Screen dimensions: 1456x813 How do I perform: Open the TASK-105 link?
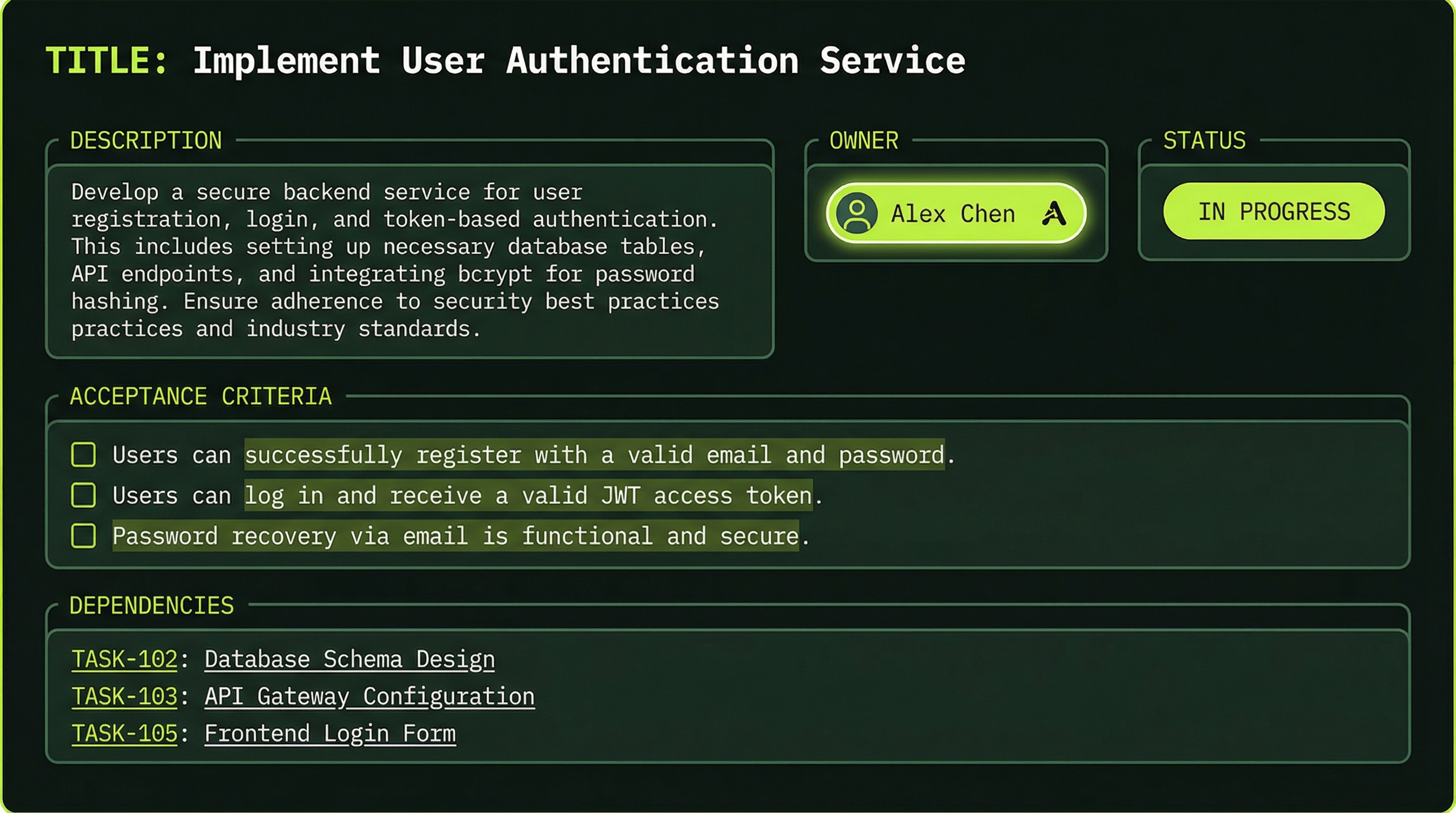tap(124, 733)
